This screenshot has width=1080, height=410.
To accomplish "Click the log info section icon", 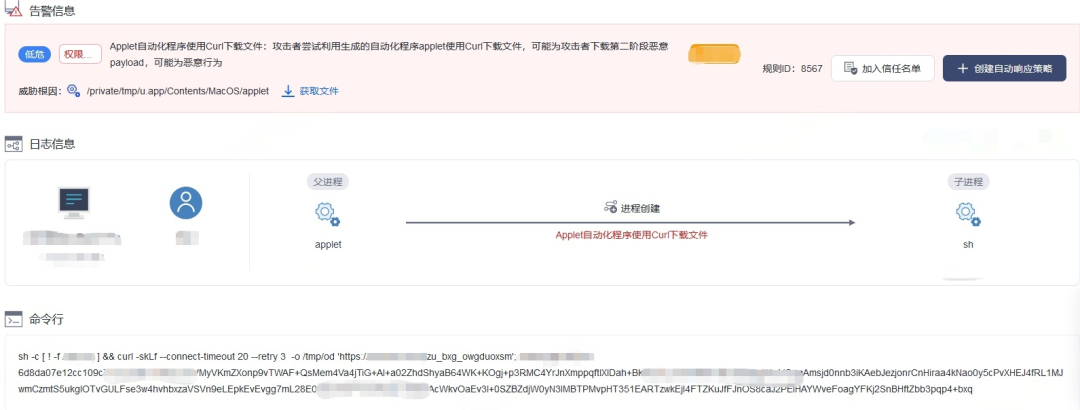I will [x=13, y=144].
